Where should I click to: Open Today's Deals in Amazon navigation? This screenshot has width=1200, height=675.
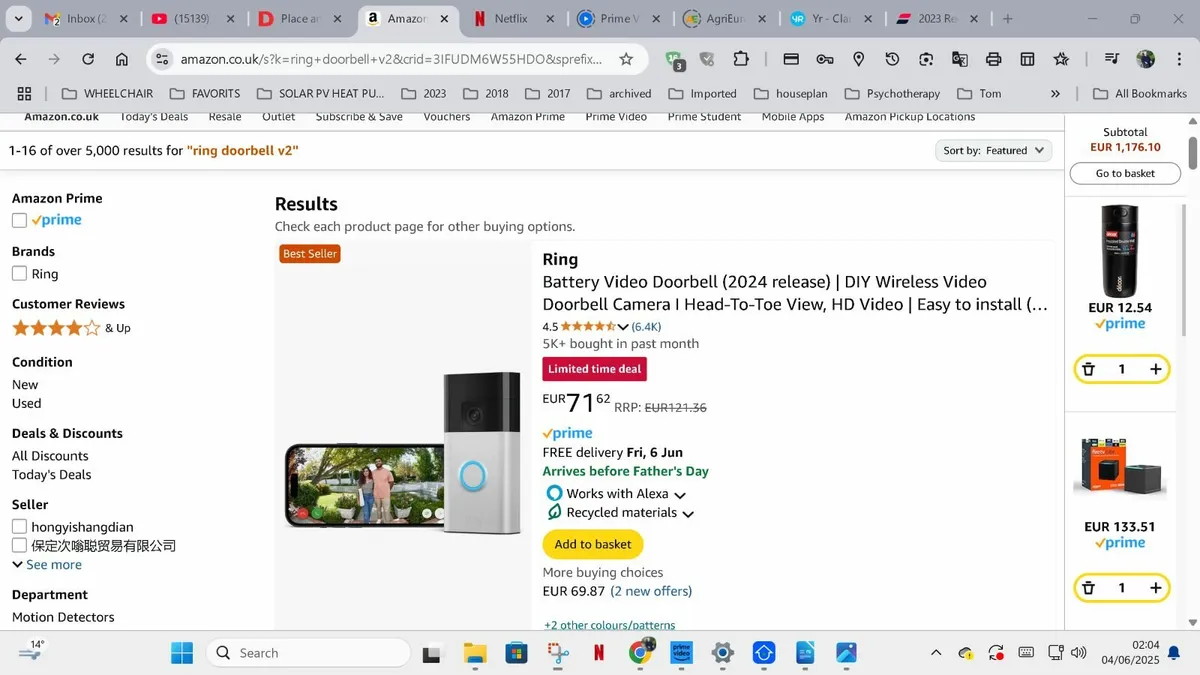click(154, 117)
